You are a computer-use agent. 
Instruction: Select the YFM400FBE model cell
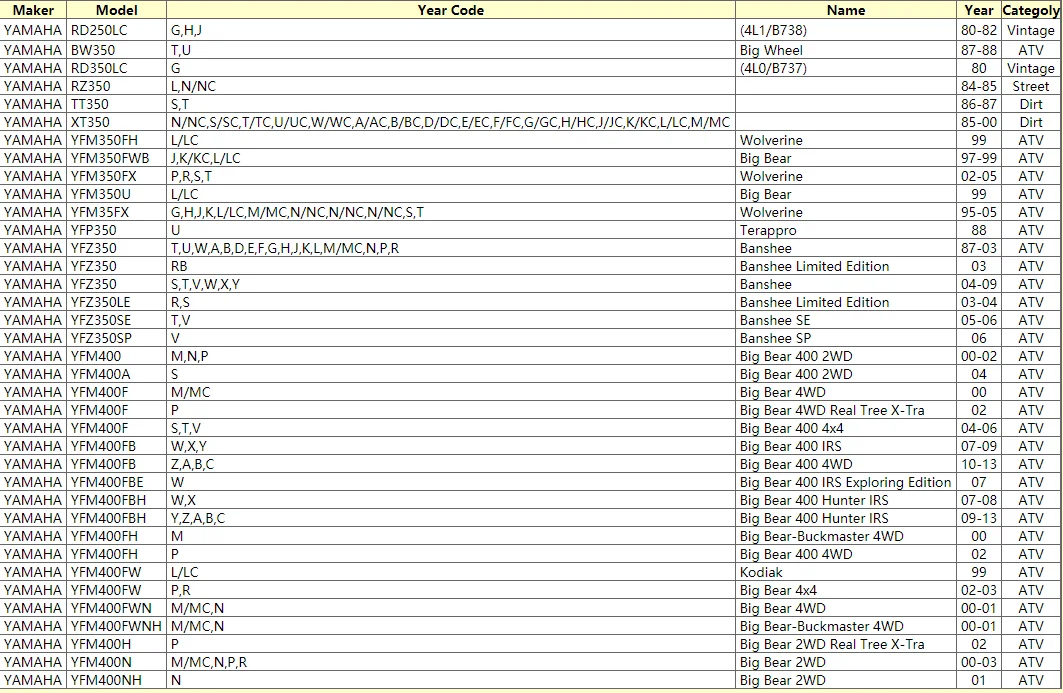117,482
